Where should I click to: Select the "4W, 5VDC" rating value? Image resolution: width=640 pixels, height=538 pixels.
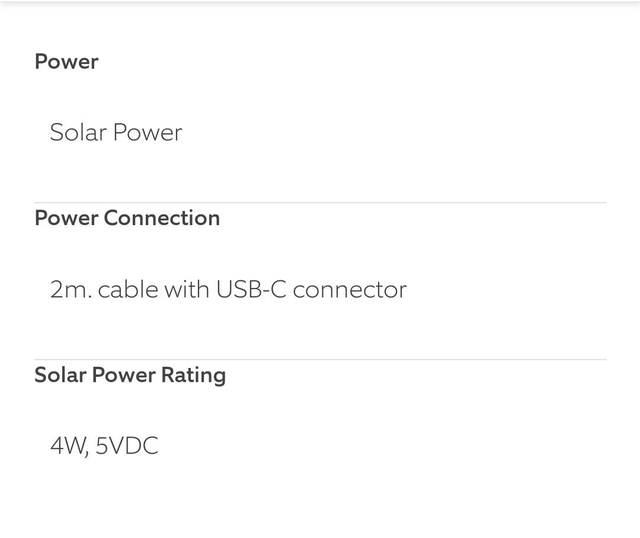(x=104, y=446)
